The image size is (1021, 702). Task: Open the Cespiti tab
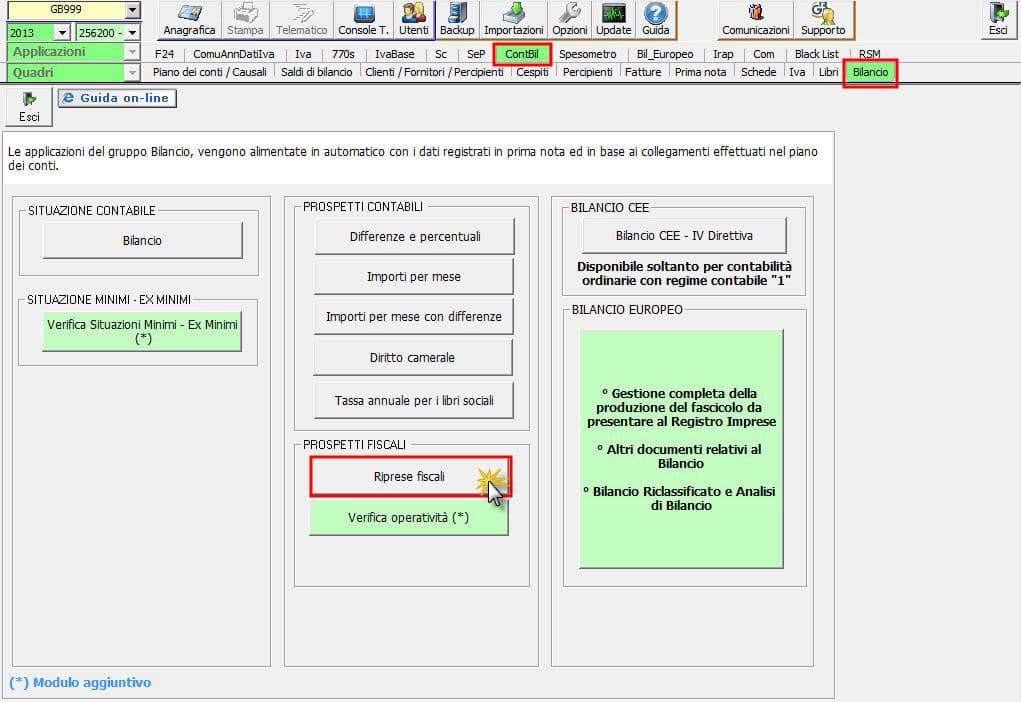[532, 73]
